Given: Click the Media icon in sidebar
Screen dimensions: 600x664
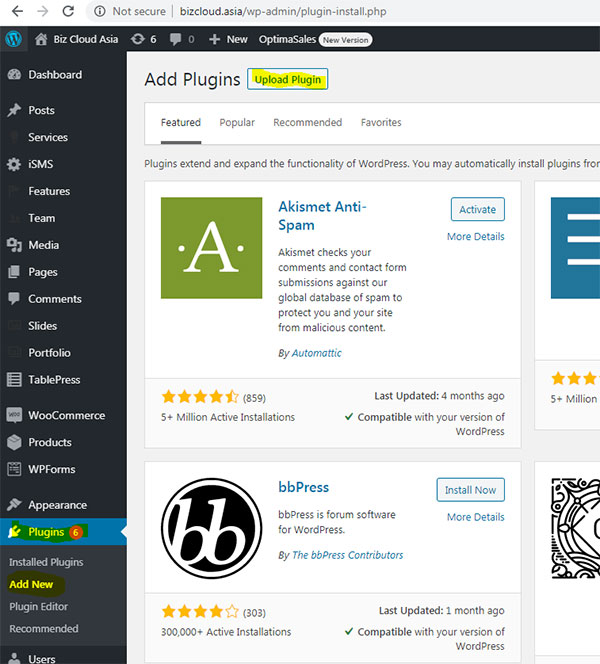Looking at the screenshot, I should point(14,245).
